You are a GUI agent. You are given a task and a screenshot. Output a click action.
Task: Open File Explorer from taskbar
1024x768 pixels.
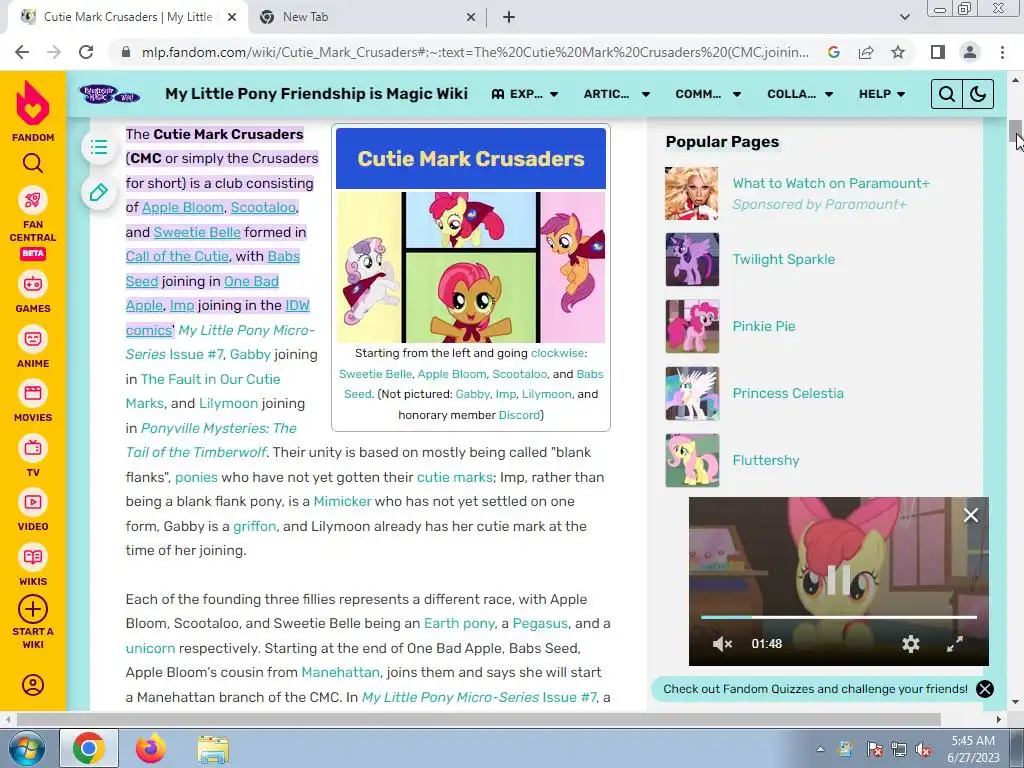pos(214,750)
